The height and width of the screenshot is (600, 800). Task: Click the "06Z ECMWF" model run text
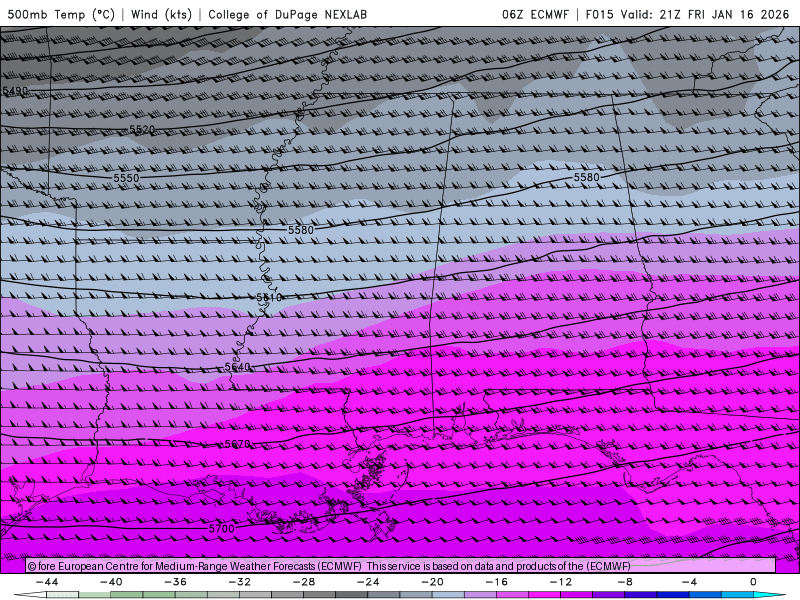[x=535, y=14]
